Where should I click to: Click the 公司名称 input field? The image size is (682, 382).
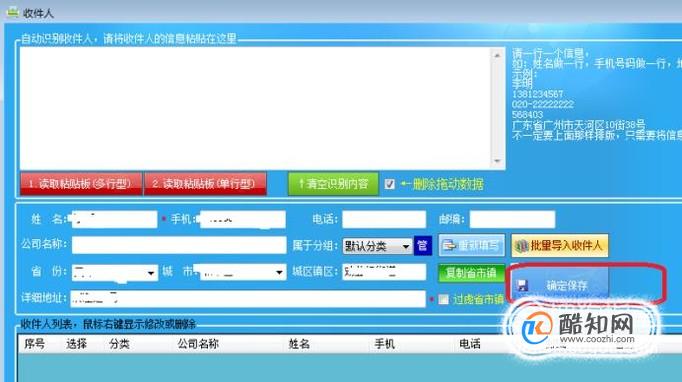point(179,245)
